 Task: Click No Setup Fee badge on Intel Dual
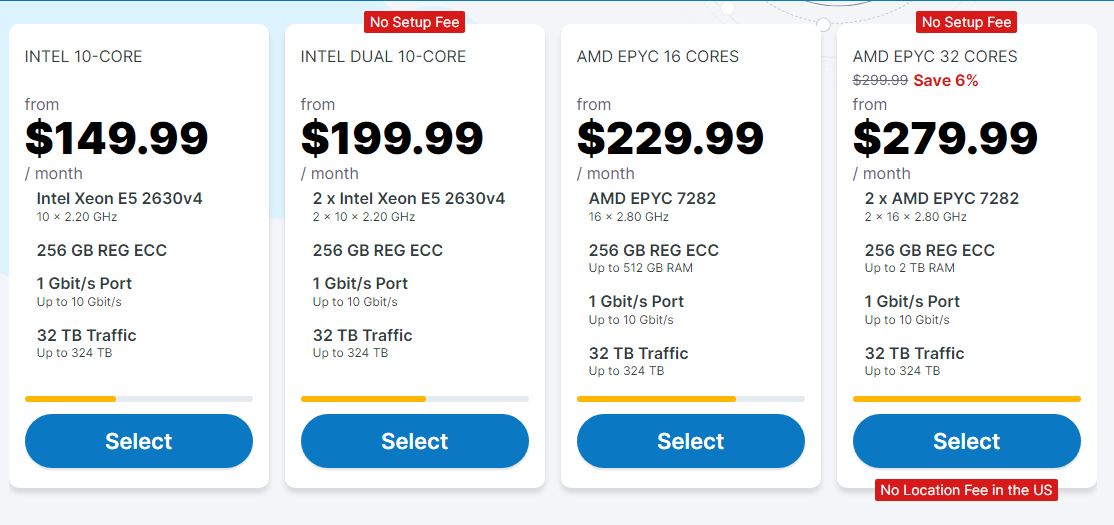pos(415,22)
